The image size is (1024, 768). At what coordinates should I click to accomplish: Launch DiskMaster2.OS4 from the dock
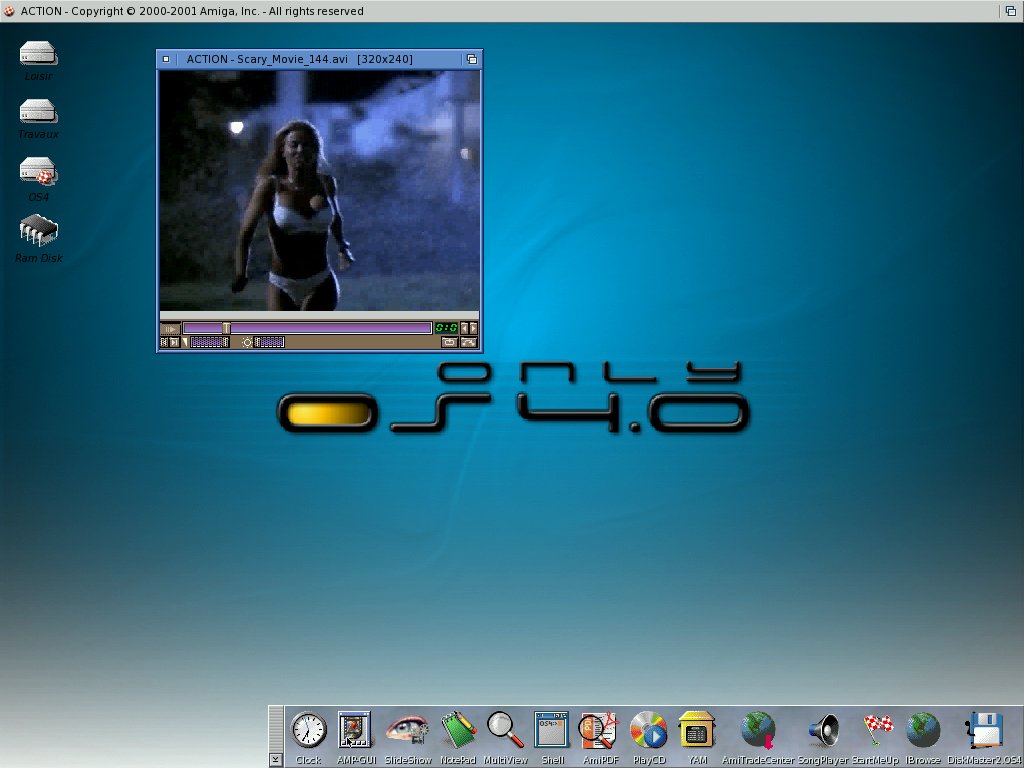click(x=984, y=730)
